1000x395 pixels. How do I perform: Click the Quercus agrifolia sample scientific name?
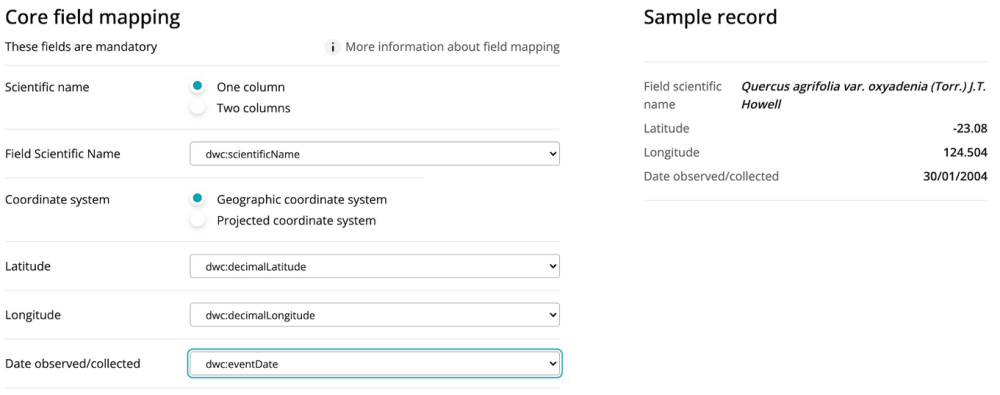point(864,95)
